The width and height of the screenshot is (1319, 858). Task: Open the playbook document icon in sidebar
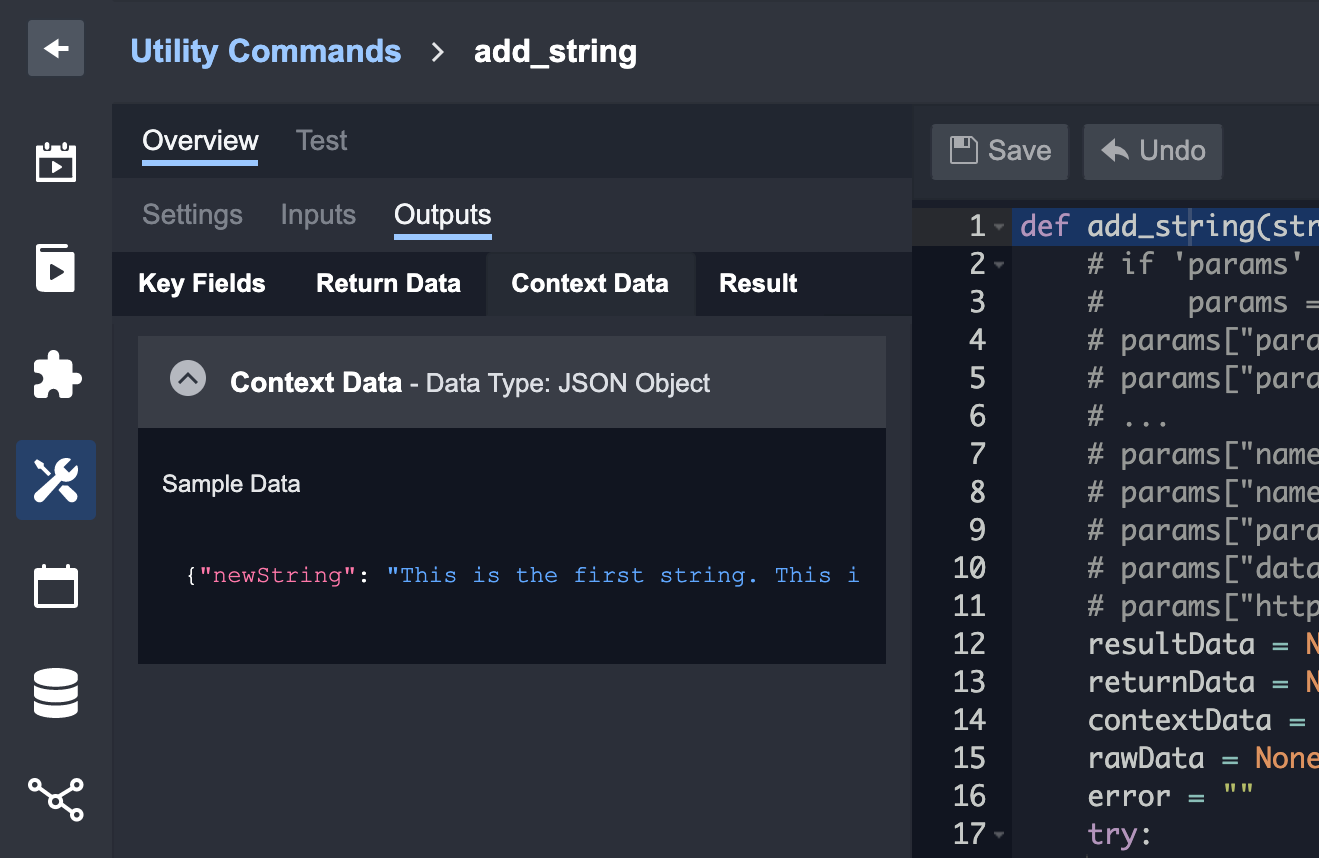[x=56, y=268]
